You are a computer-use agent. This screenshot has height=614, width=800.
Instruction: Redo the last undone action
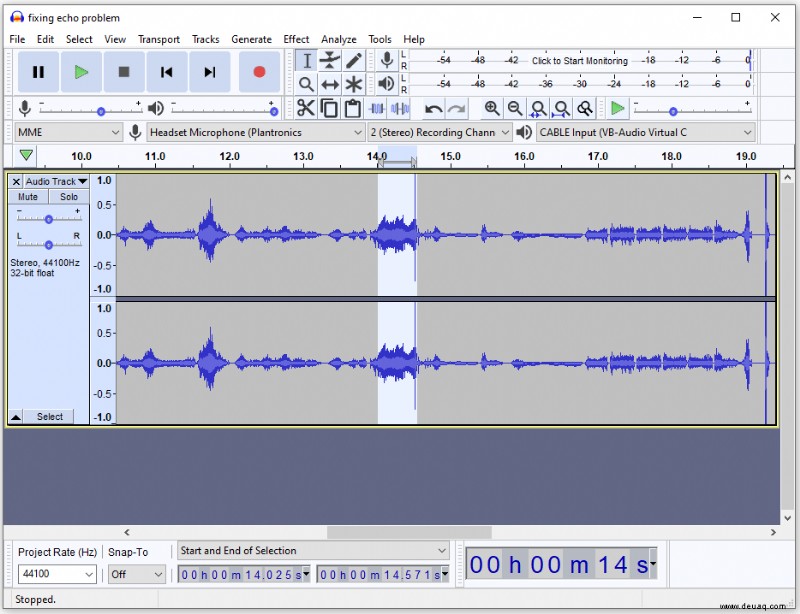(x=457, y=108)
